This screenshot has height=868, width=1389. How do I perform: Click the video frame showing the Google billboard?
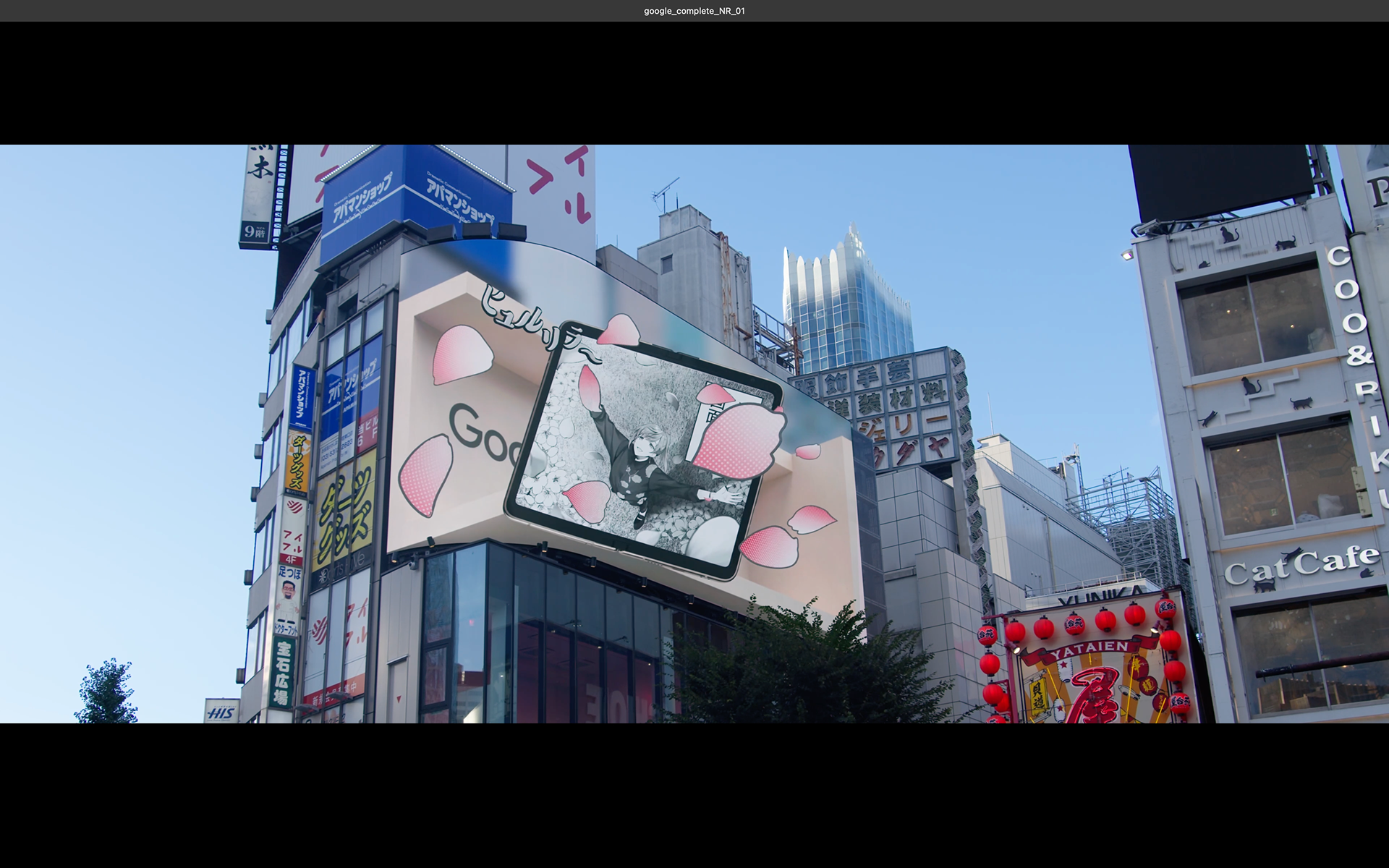pos(694,434)
